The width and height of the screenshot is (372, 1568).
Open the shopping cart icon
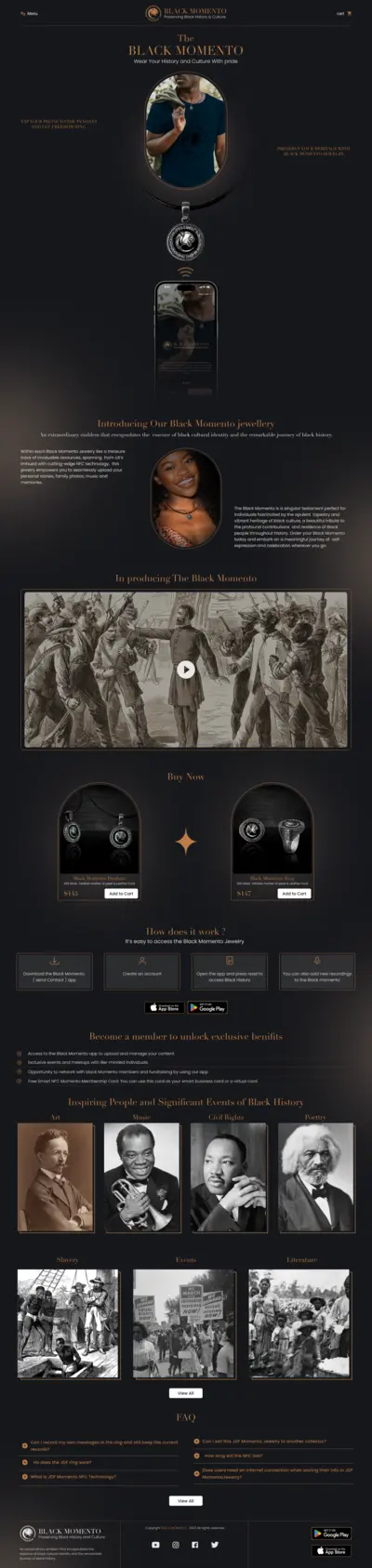tap(350, 14)
